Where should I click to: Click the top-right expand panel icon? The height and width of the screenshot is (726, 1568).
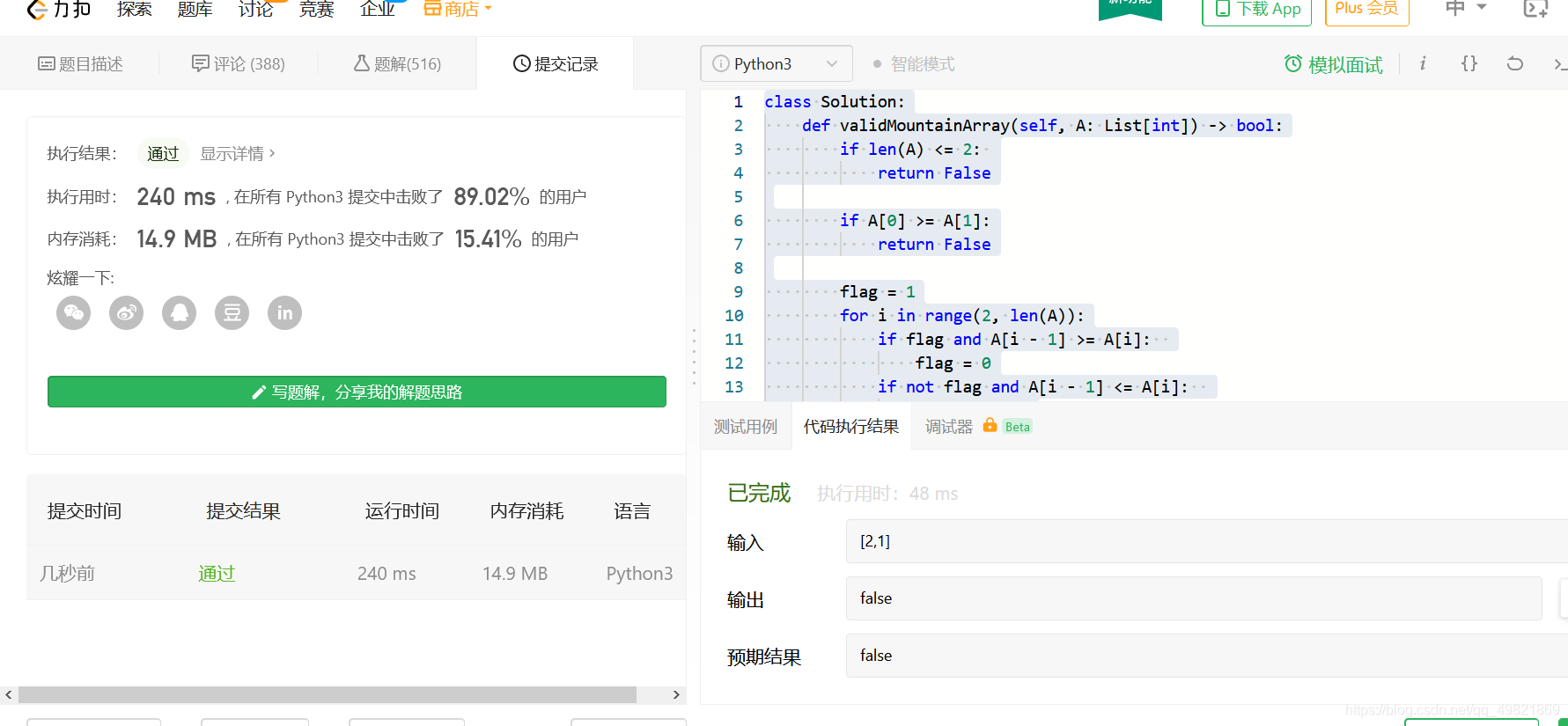coord(1535,9)
